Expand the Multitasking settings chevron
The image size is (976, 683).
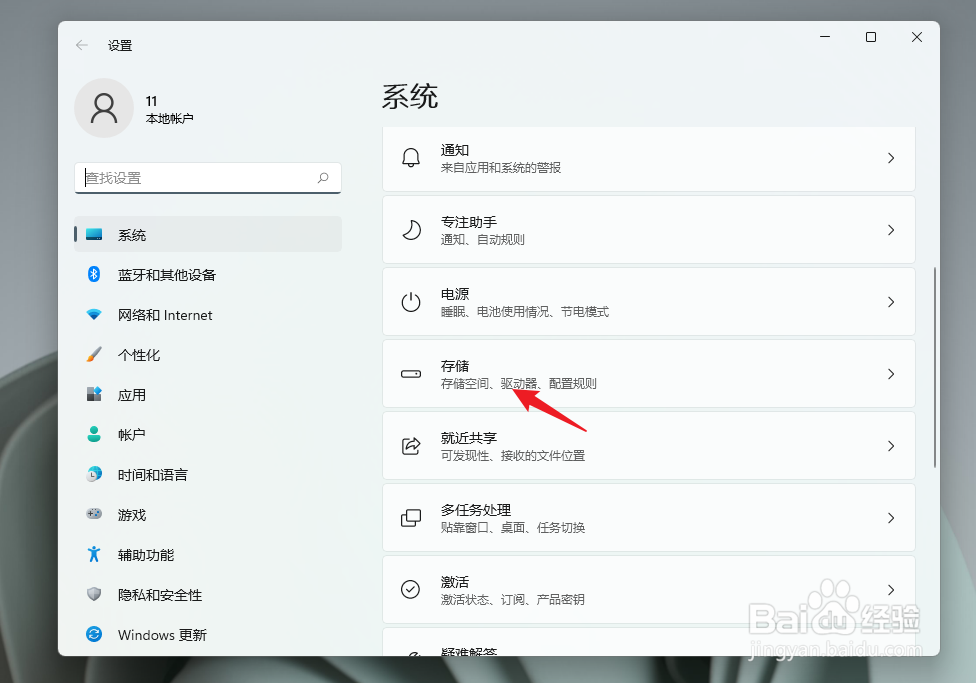[x=890, y=518]
